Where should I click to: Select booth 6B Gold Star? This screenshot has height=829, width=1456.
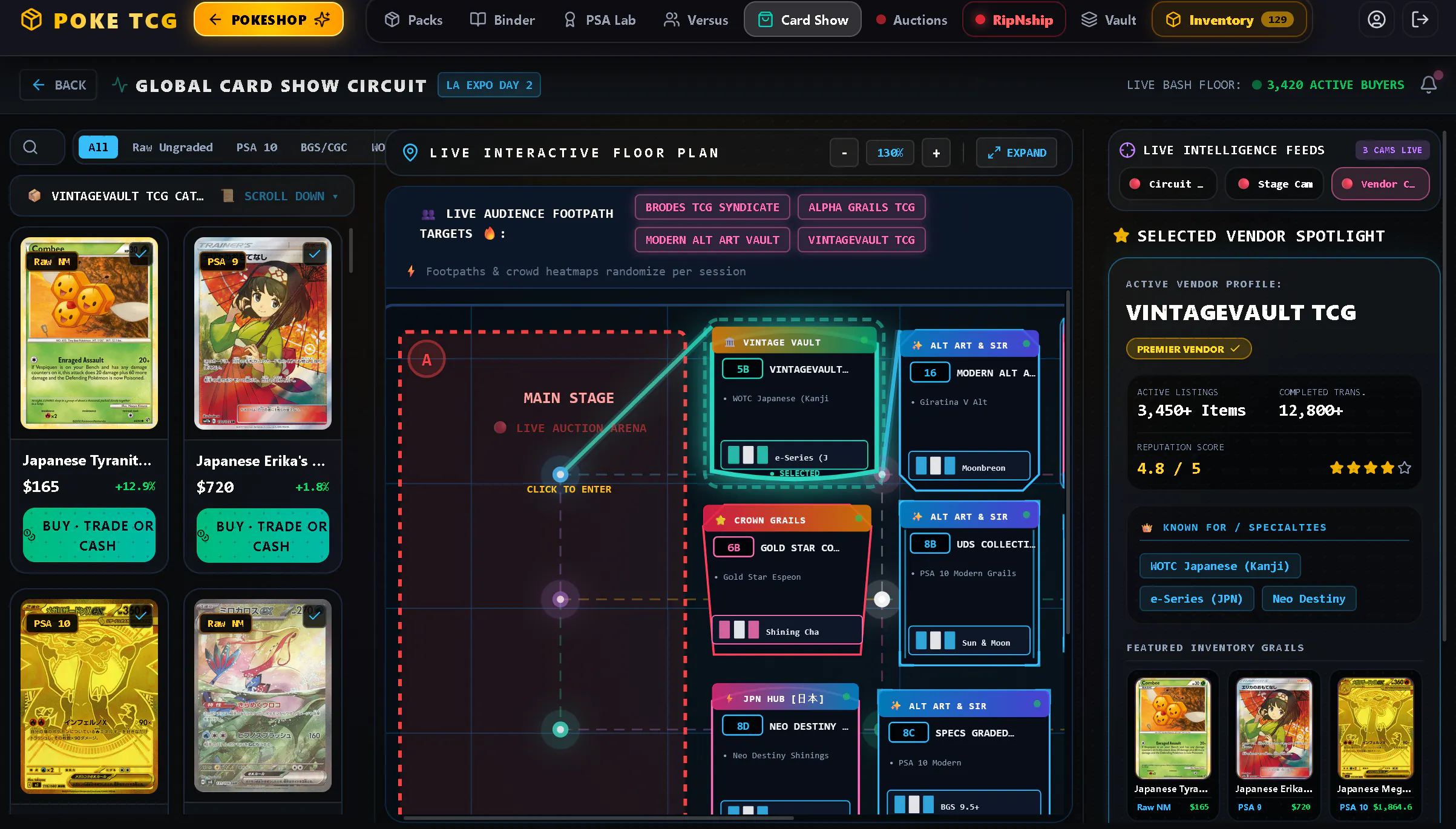[x=787, y=580]
